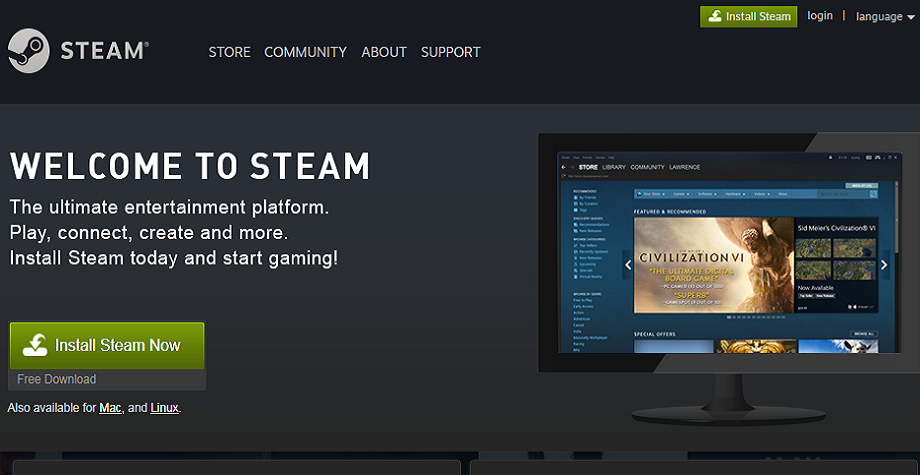Click the Steam logo icon
This screenshot has height=475, width=920.
tap(28, 51)
